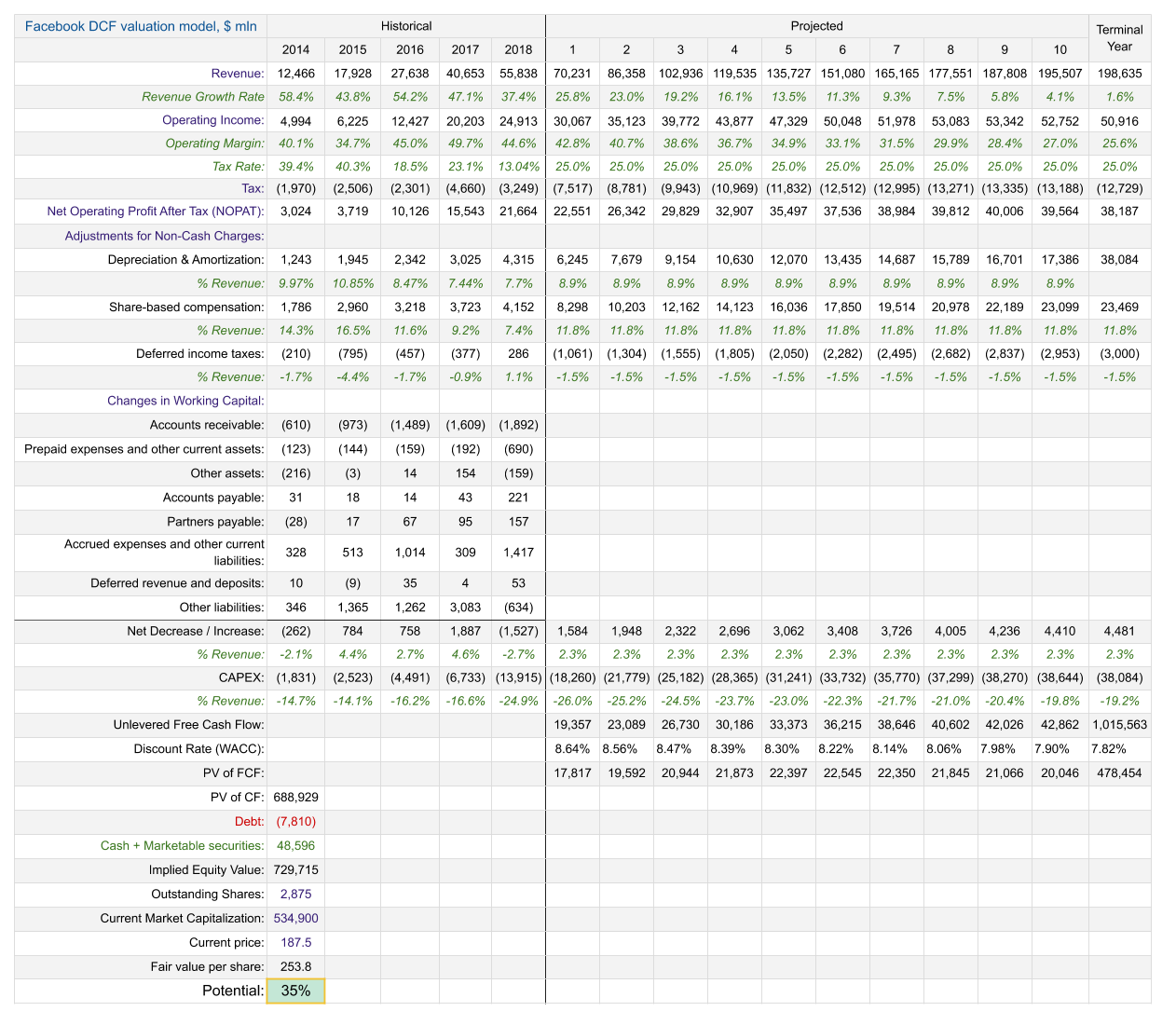The width and height of the screenshot is (1176, 1025).
Task: Click the terminal year PV of FCF 478,454
Action: coord(1119,772)
